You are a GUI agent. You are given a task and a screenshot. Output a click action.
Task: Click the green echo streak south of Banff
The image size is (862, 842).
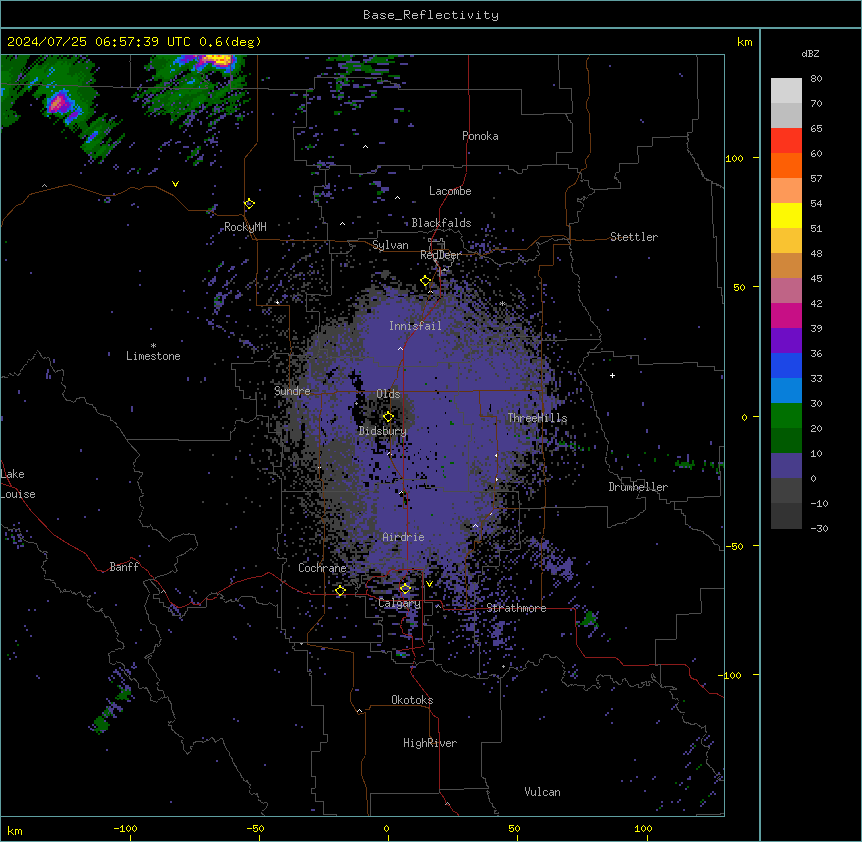(x=112, y=710)
